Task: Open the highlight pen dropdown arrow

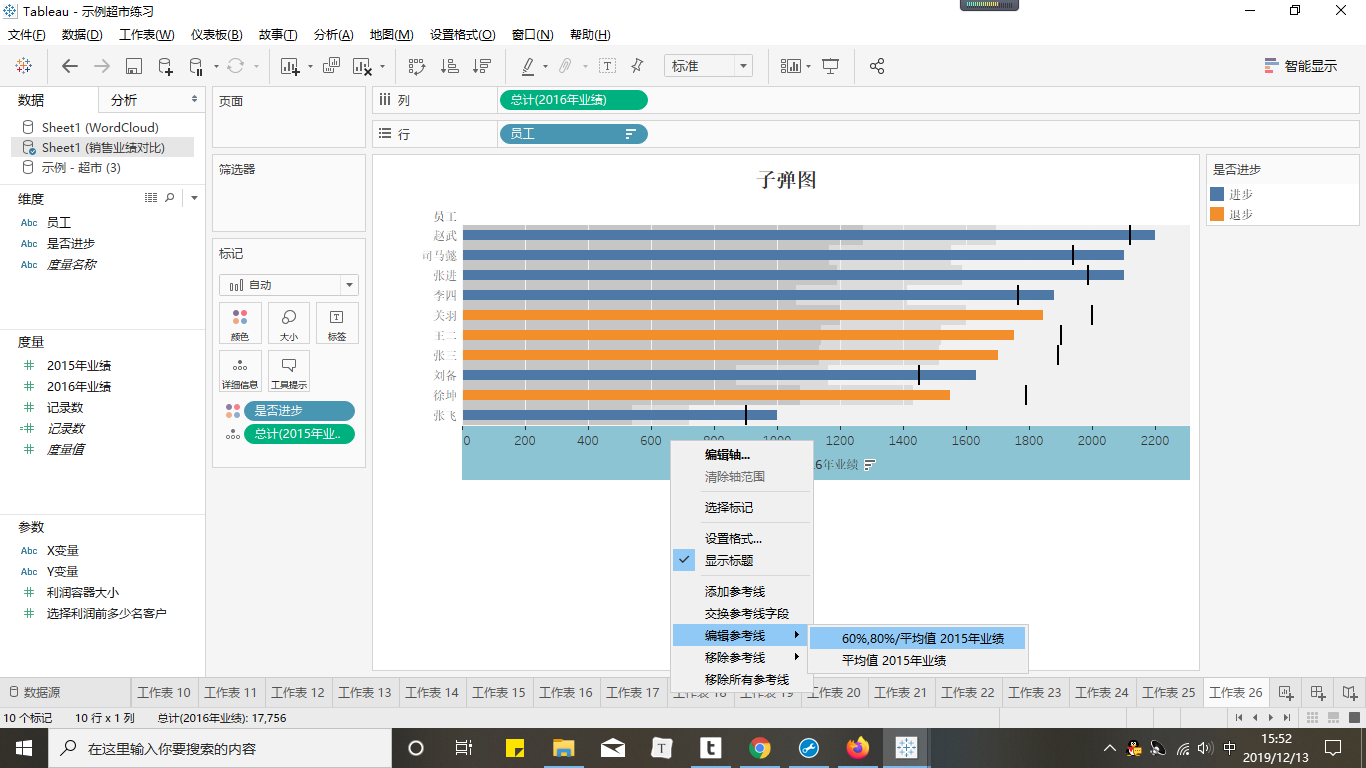Action: point(545,67)
